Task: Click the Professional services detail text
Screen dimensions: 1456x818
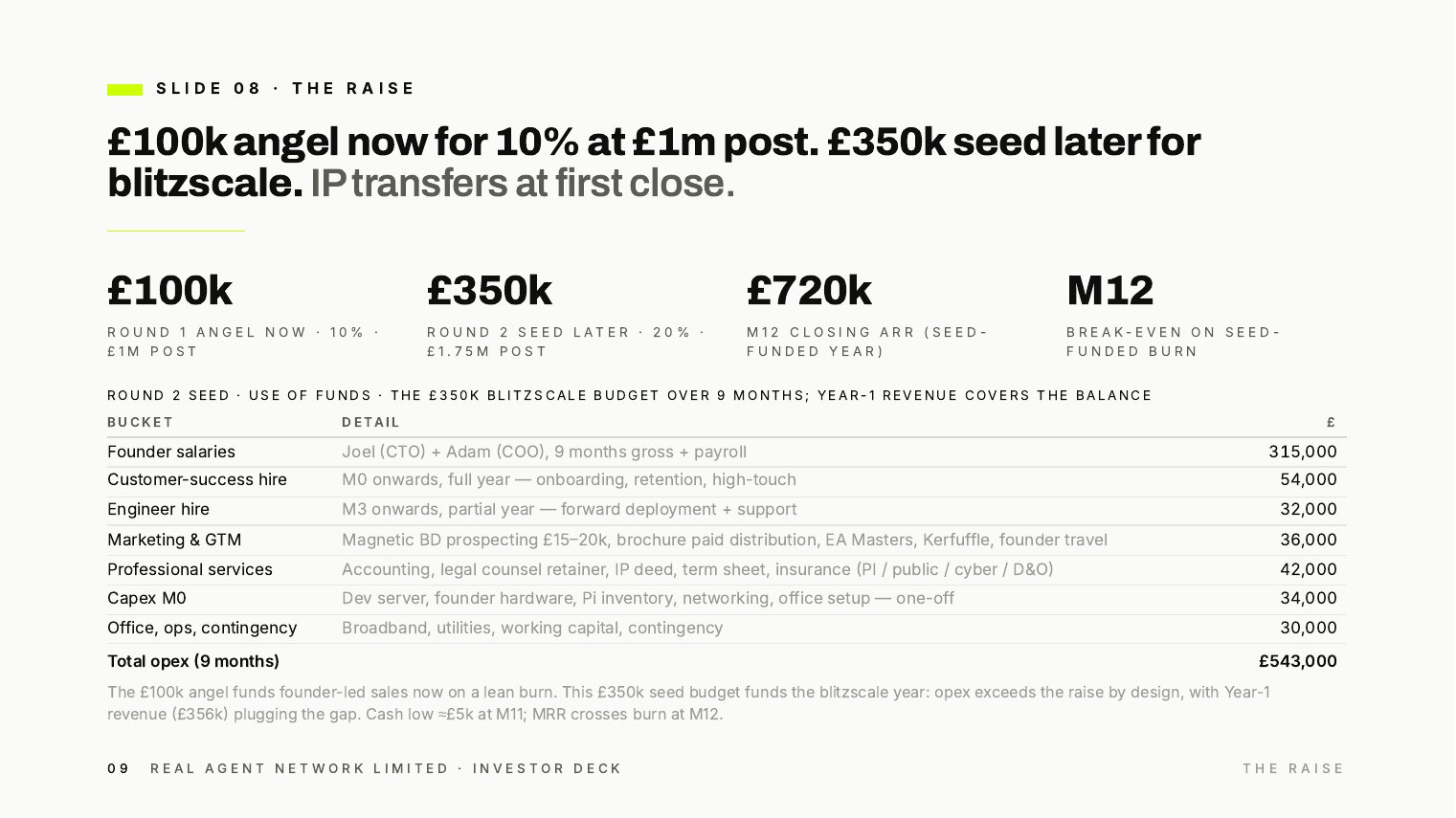Action: point(697,569)
